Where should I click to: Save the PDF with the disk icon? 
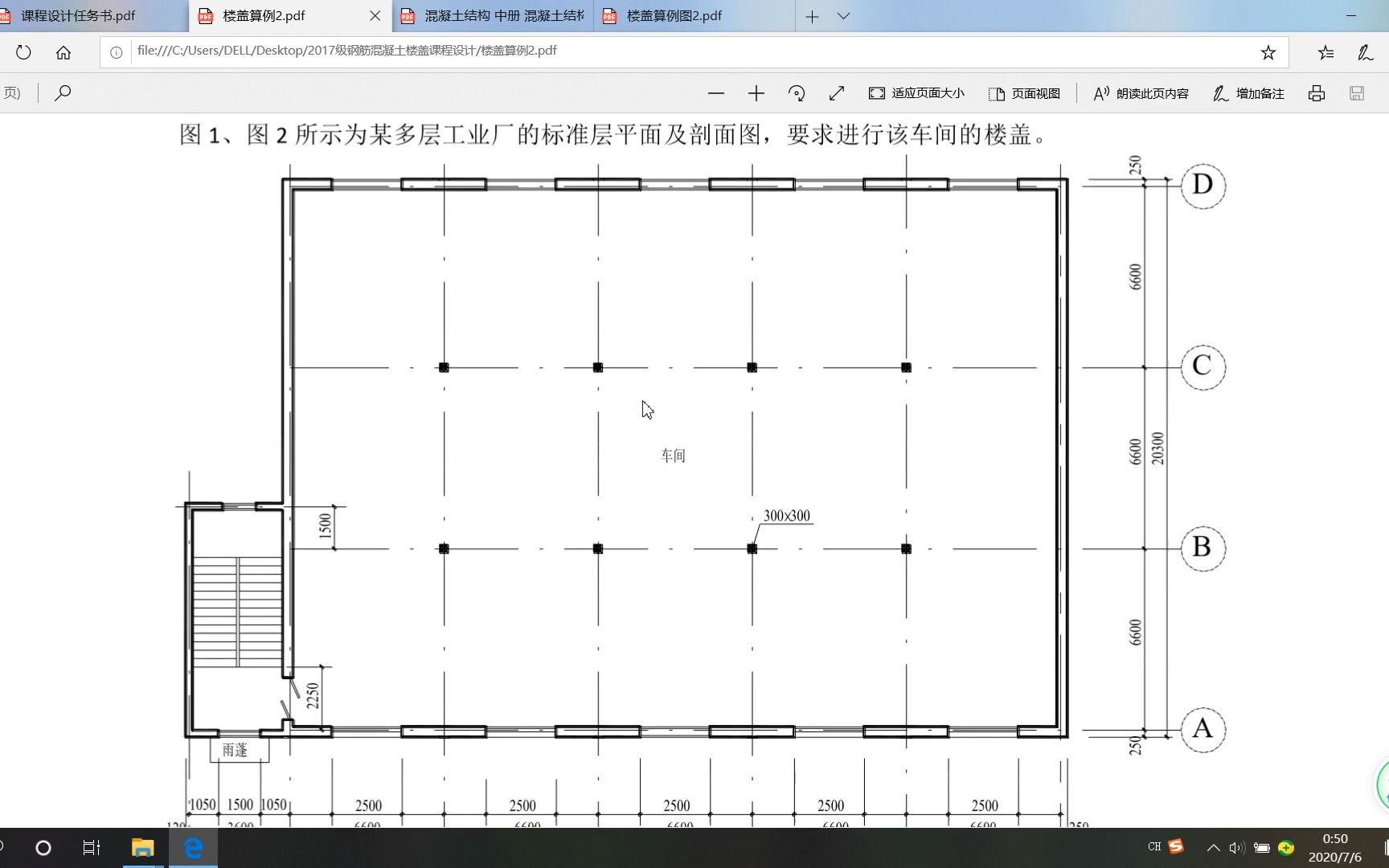click(x=1357, y=93)
